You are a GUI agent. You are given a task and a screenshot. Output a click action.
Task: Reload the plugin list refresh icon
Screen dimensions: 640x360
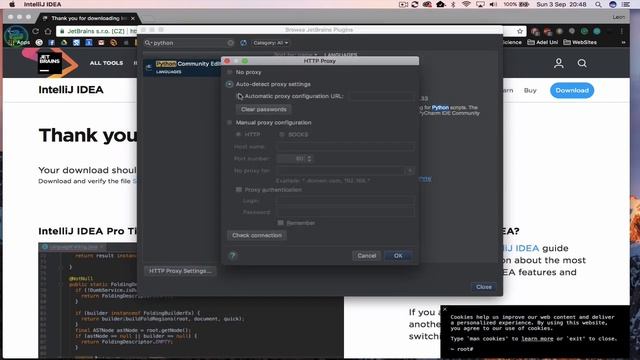coord(243,43)
